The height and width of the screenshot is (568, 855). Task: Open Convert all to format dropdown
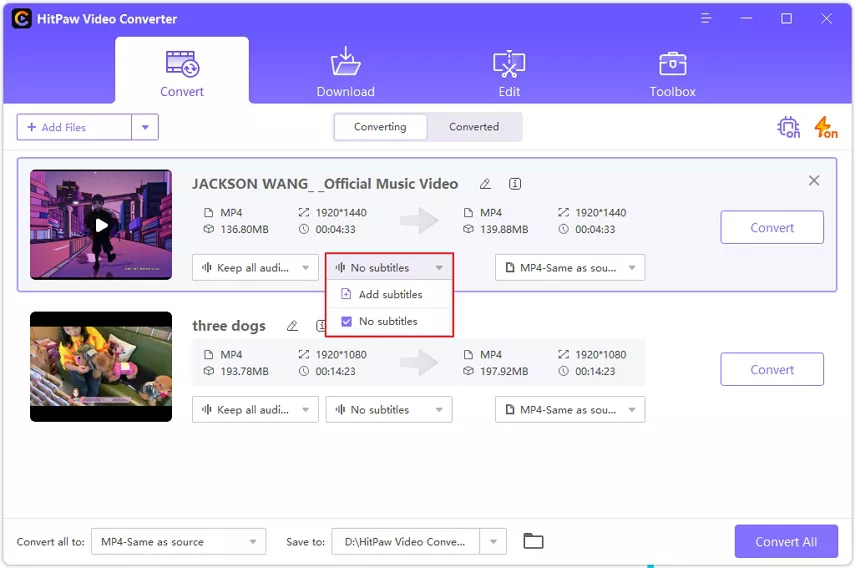point(178,542)
